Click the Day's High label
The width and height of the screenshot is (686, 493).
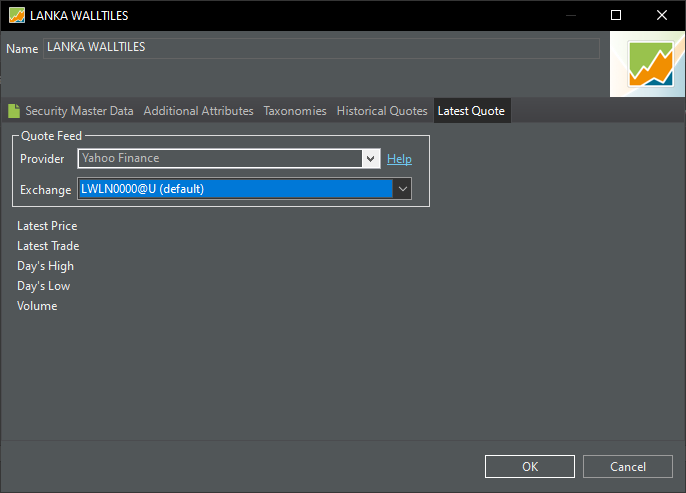click(x=46, y=266)
